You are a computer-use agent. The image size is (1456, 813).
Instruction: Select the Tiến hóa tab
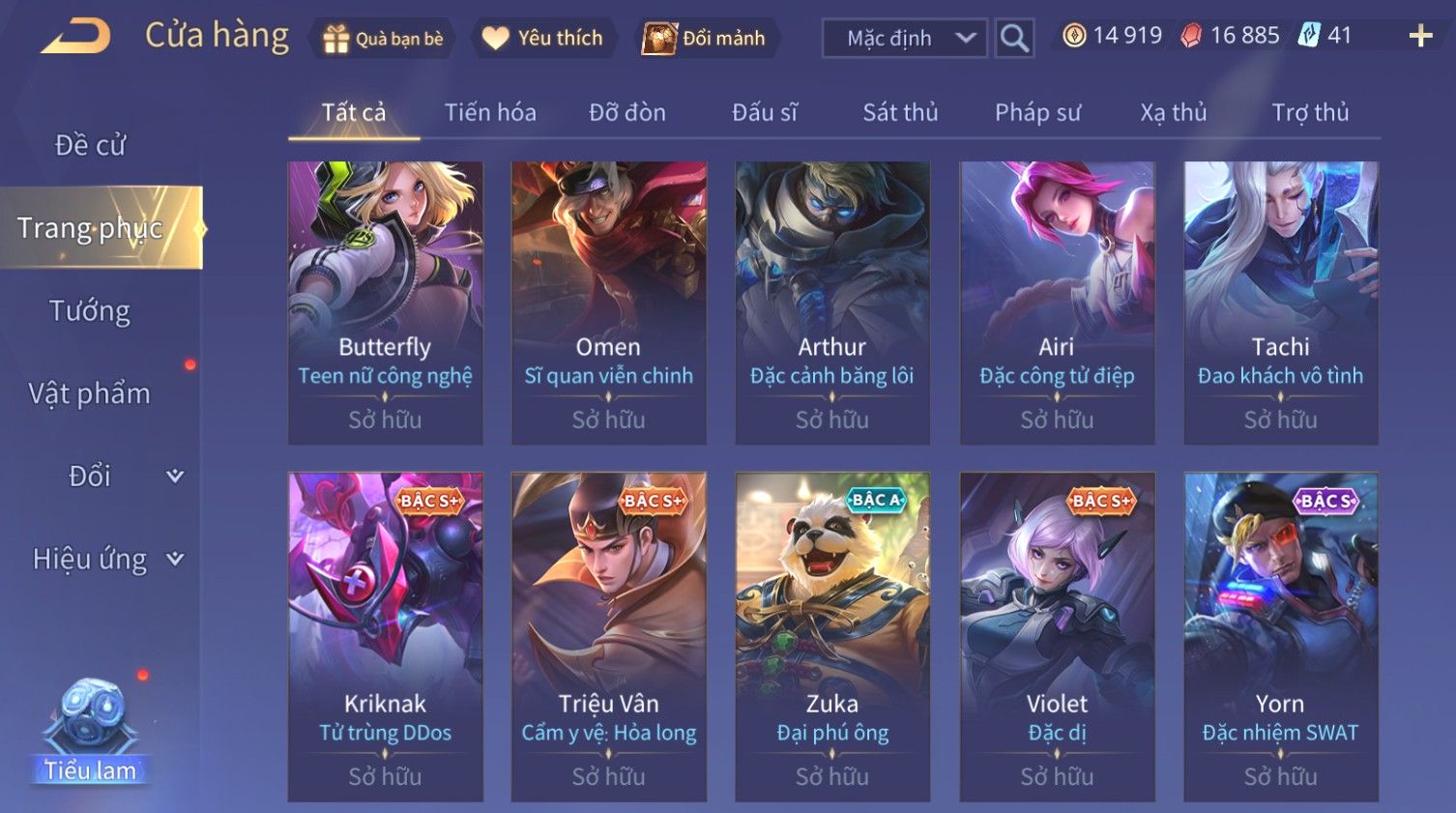tap(490, 112)
